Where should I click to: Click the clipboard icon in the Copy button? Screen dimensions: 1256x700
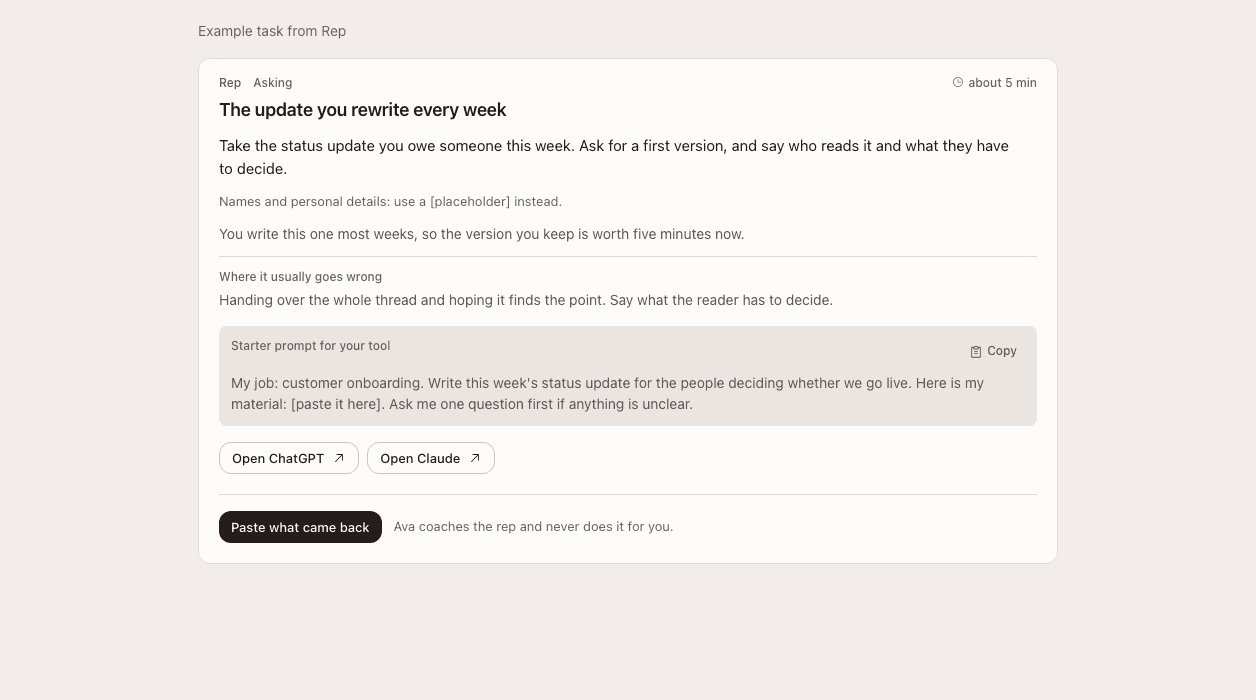pyautogui.click(x=976, y=352)
